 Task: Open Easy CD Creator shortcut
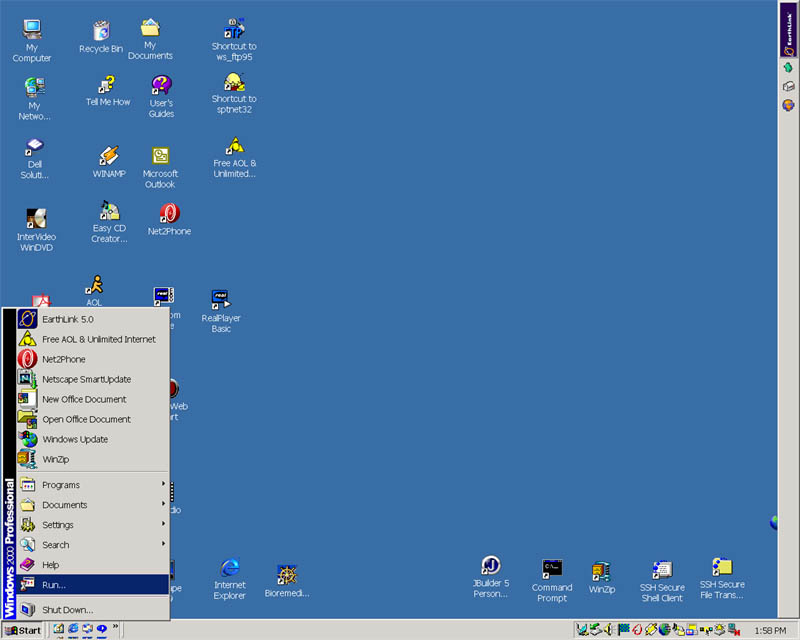(109, 222)
